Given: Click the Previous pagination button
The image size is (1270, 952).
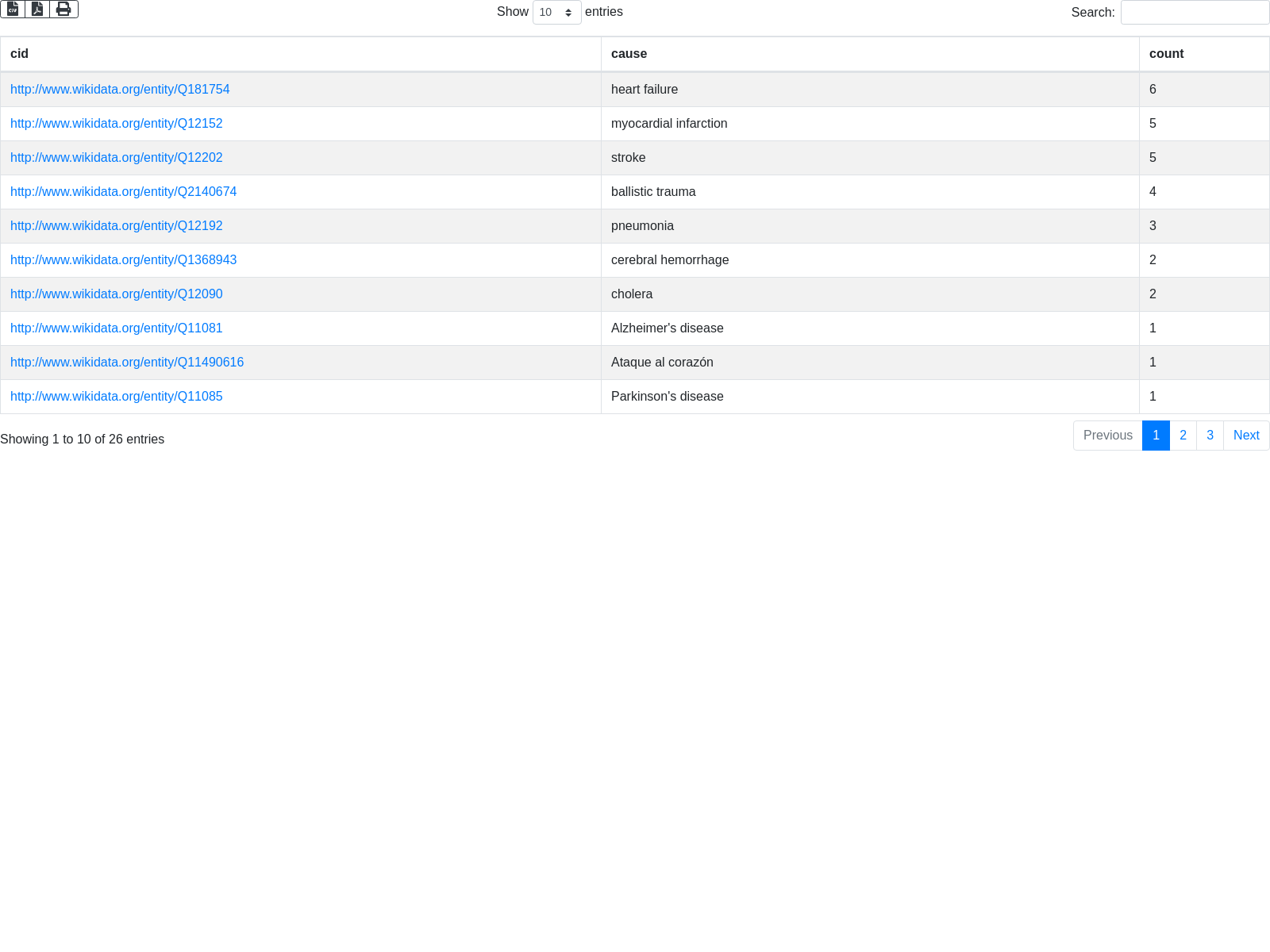Looking at the screenshot, I should pos(1107,436).
